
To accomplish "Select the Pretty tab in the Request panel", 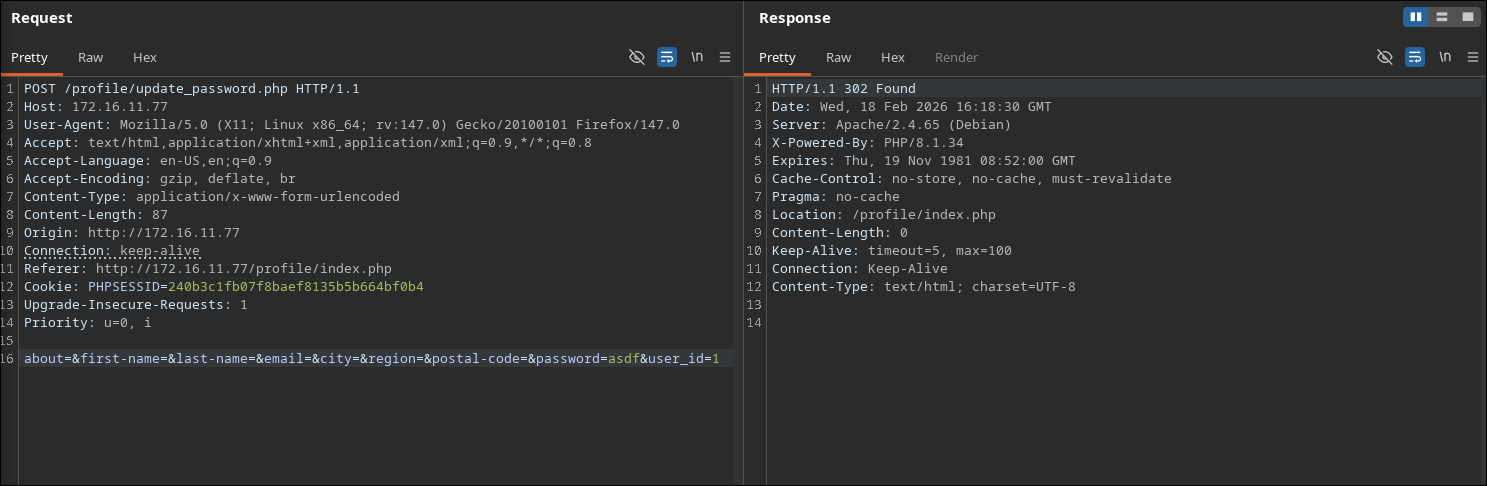I will pyautogui.click(x=29, y=57).
